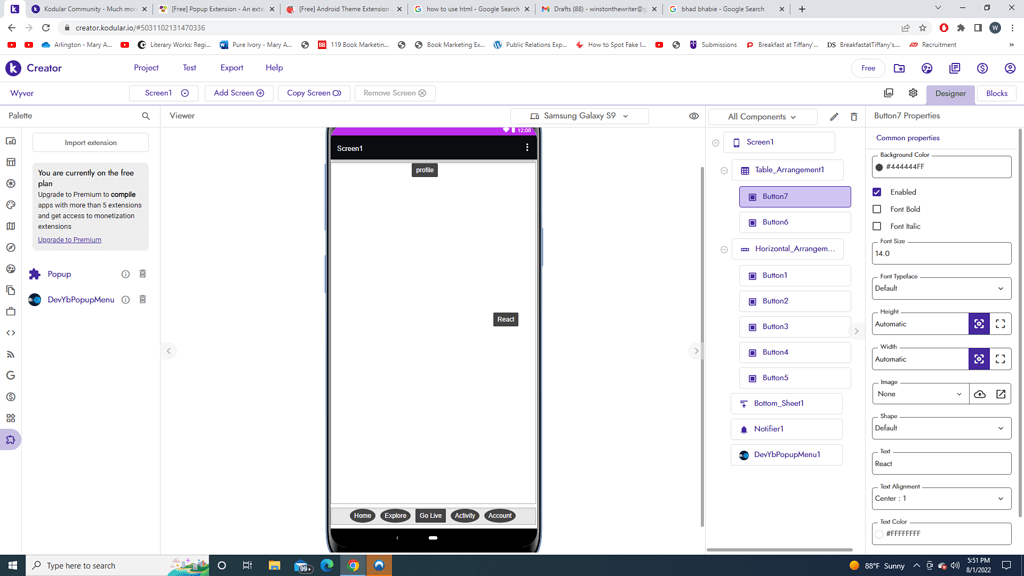The height and width of the screenshot is (576, 1024).
Task: Open the Samsung Galaxy S9 device dropdown
Action: [x=579, y=116]
